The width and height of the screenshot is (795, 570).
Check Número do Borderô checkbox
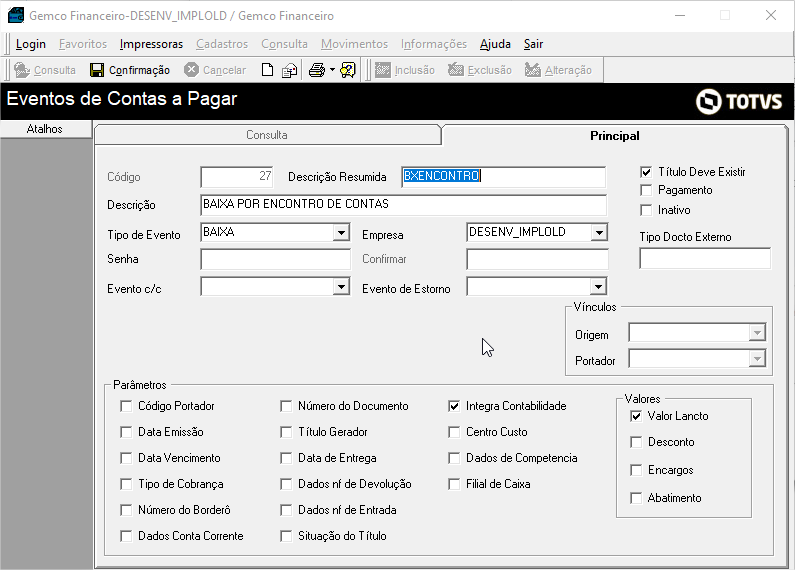(x=126, y=510)
